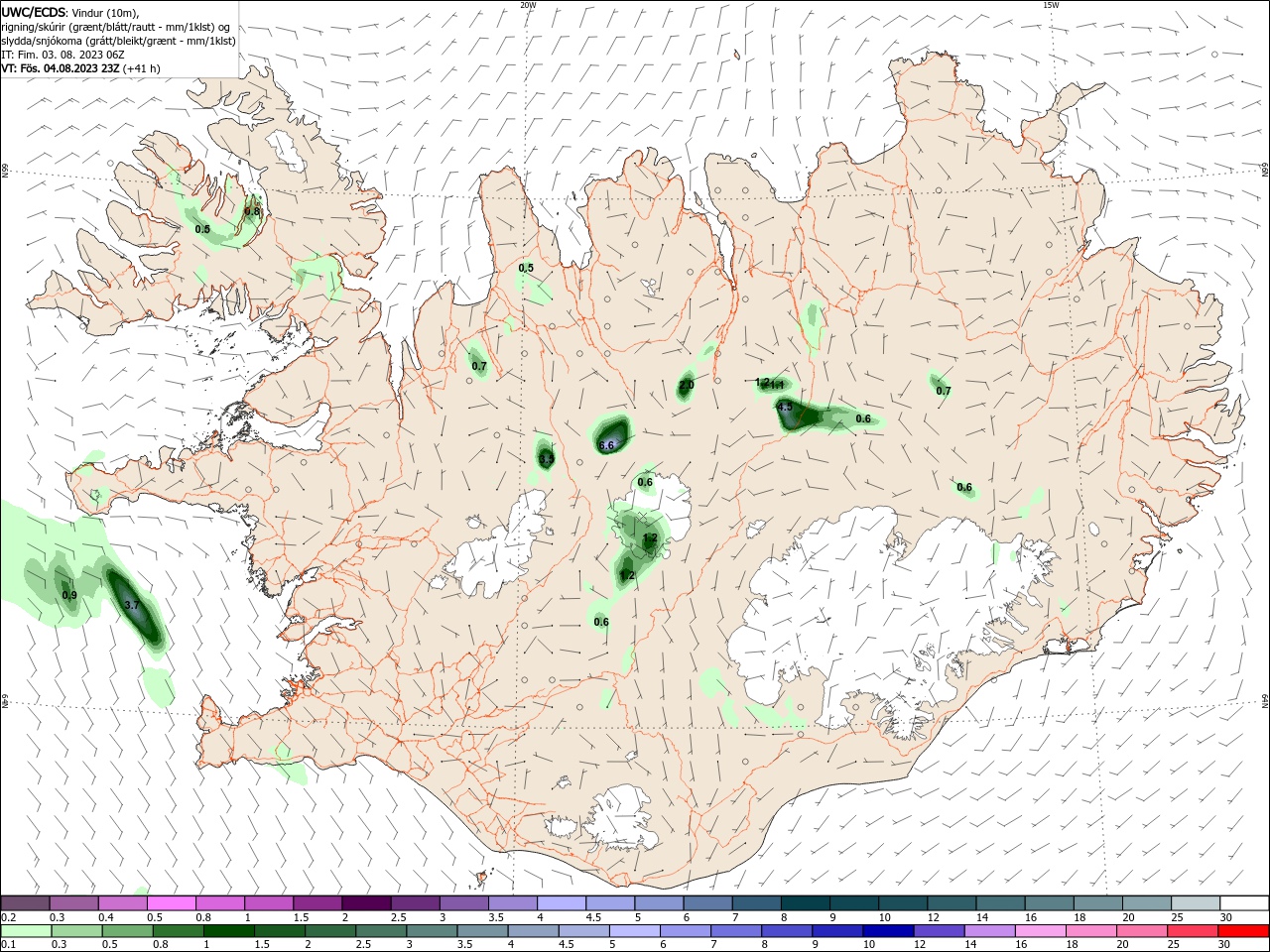Screen dimensions: 1270x952
Task: Click the 6.6 precipitation value on the map
Action: (606, 446)
